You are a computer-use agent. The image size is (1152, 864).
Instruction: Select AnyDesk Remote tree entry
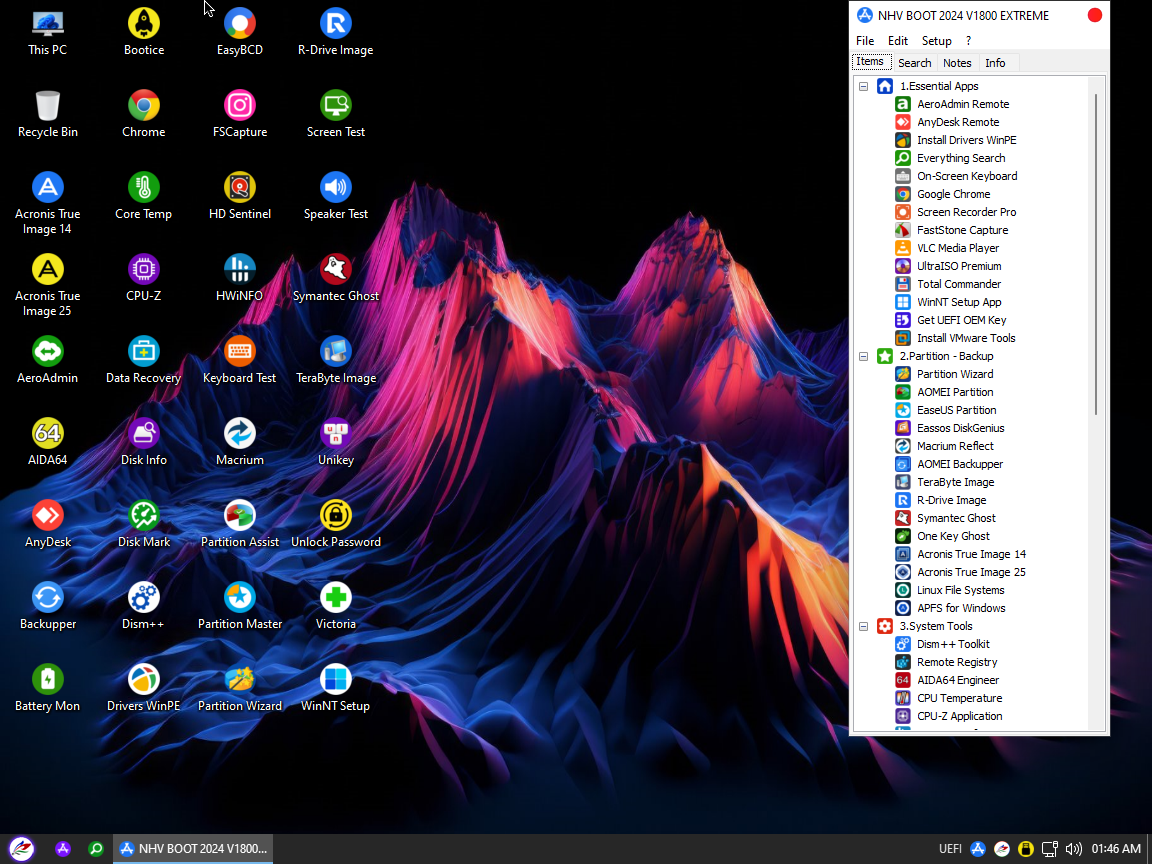click(x=958, y=123)
